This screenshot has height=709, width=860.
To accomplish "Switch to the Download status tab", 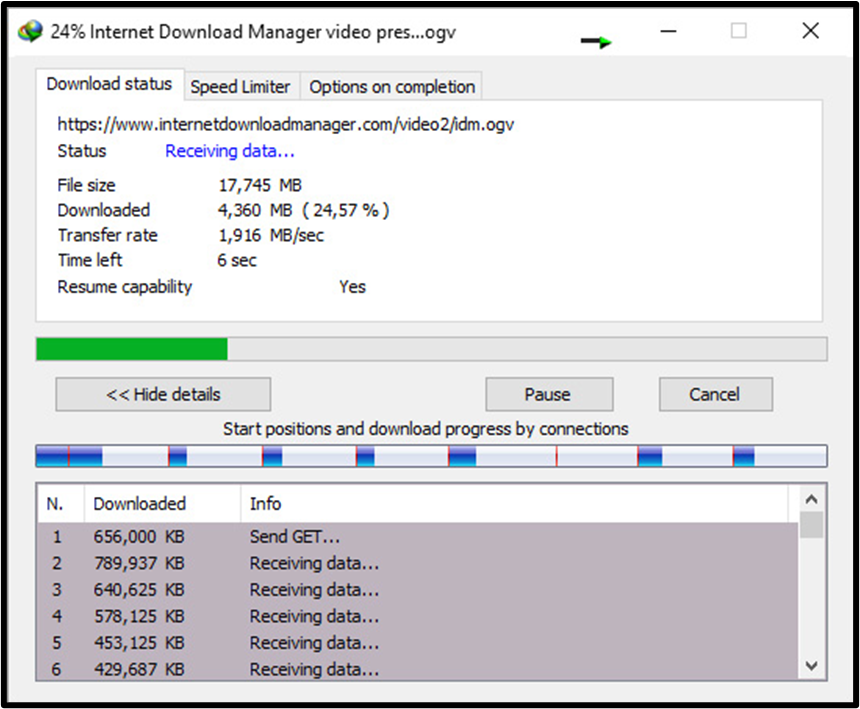I will [109, 84].
